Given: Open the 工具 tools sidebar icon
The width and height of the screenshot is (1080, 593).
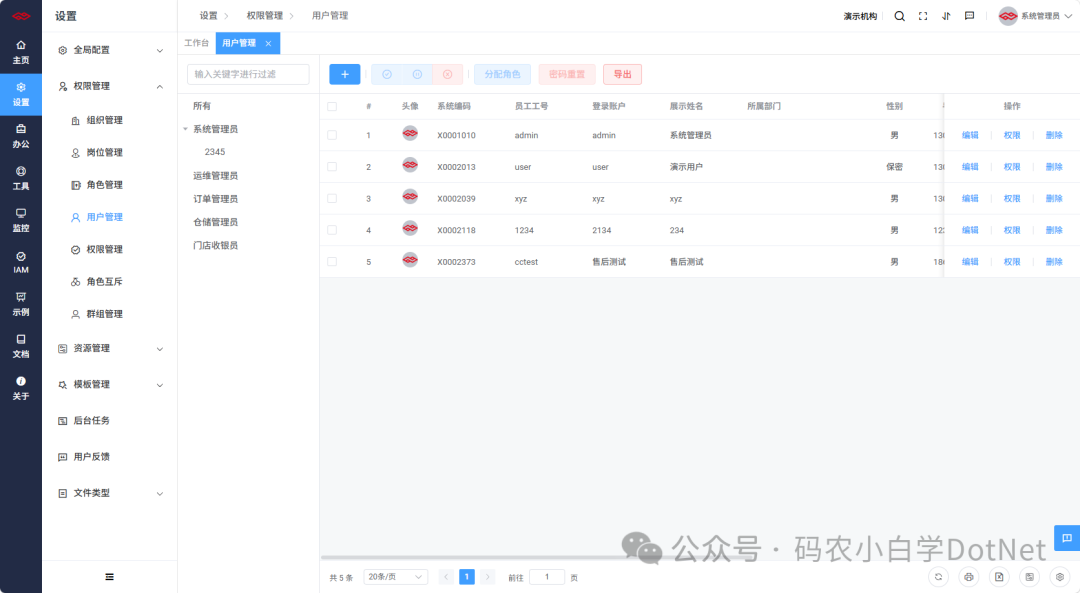Looking at the screenshot, I should point(21,178).
